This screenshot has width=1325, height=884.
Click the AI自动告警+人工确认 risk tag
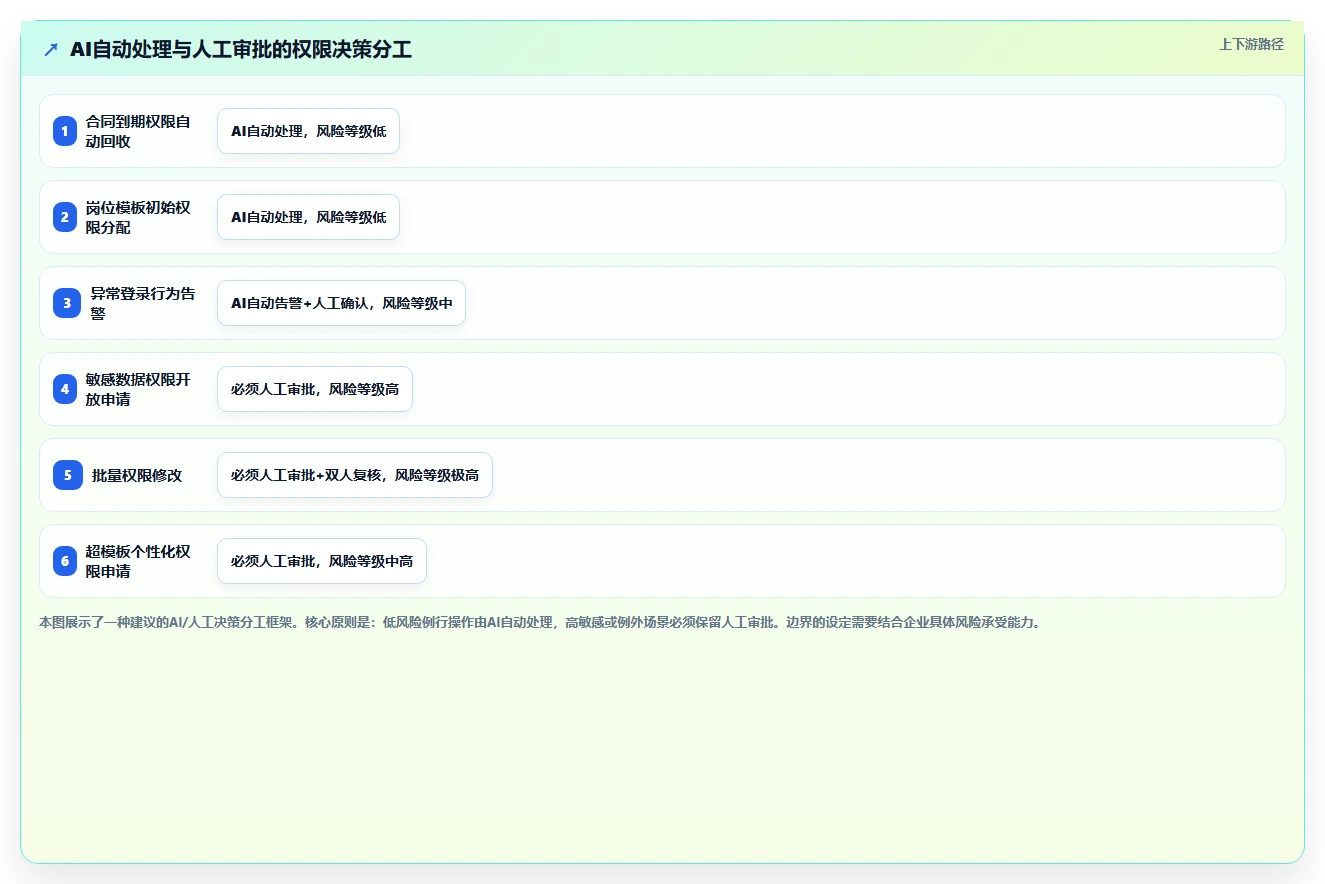(x=341, y=303)
